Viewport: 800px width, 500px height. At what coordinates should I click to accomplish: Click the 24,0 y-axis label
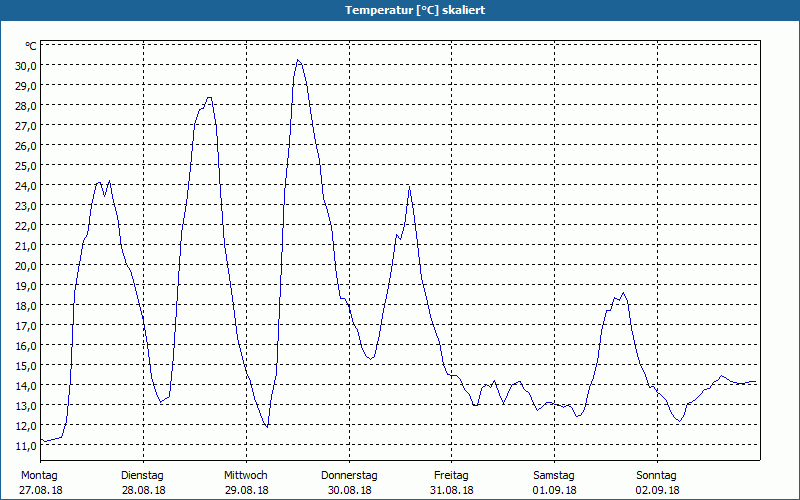26,185
